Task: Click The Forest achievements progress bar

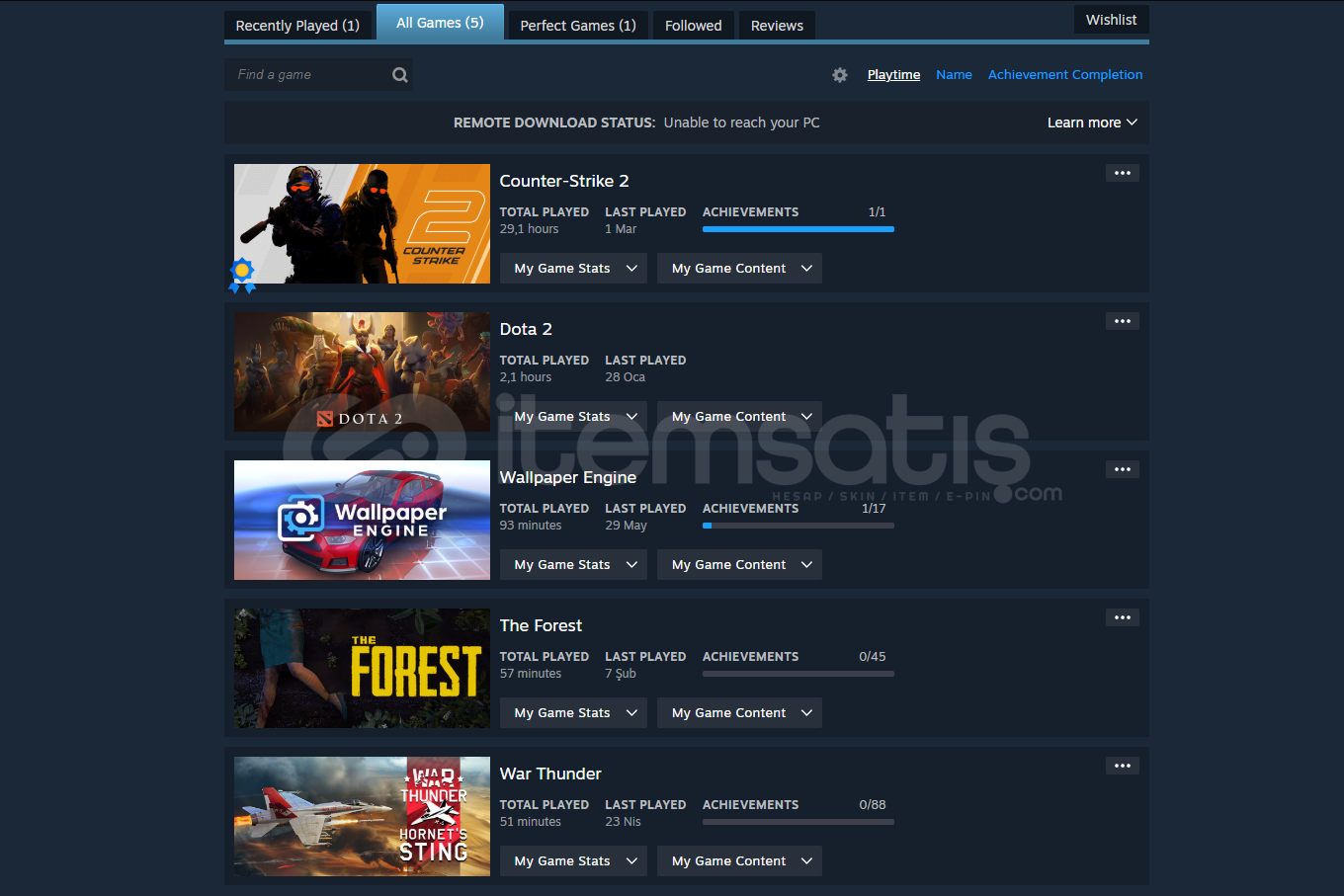Action: (x=798, y=674)
